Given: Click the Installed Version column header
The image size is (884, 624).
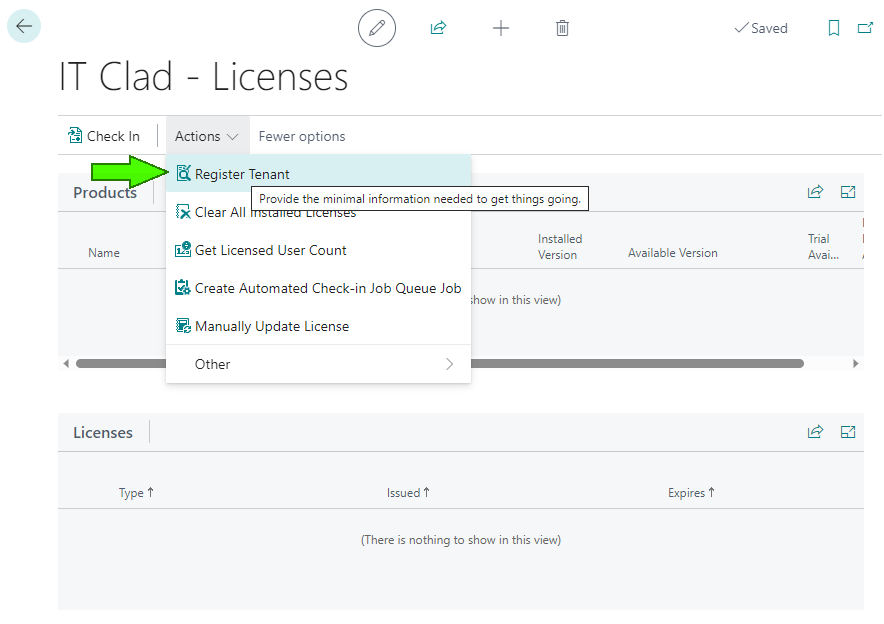Looking at the screenshot, I should [x=560, y=247].
